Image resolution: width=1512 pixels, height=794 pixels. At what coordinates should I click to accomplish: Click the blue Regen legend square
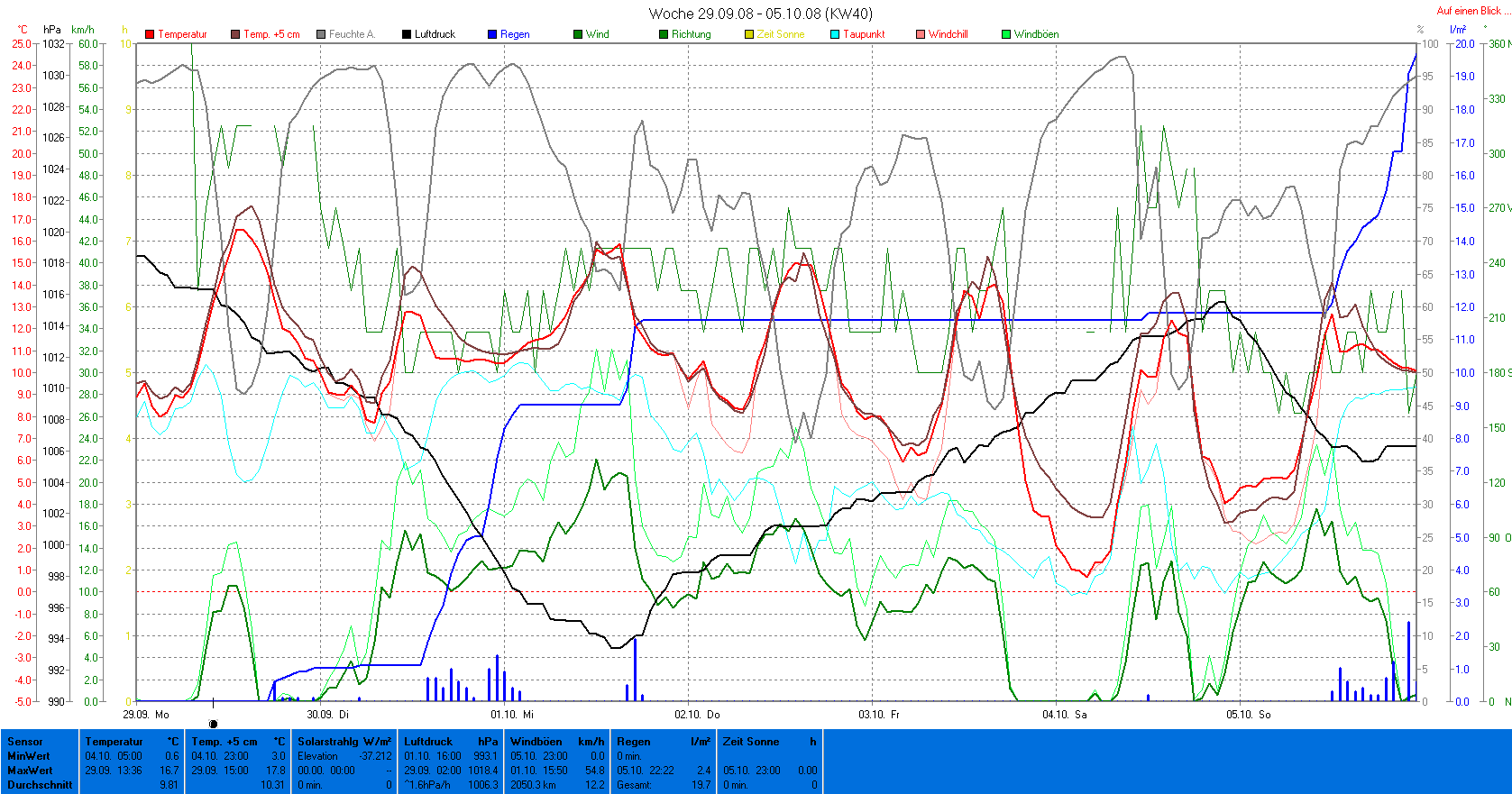[x=492, y=34]
